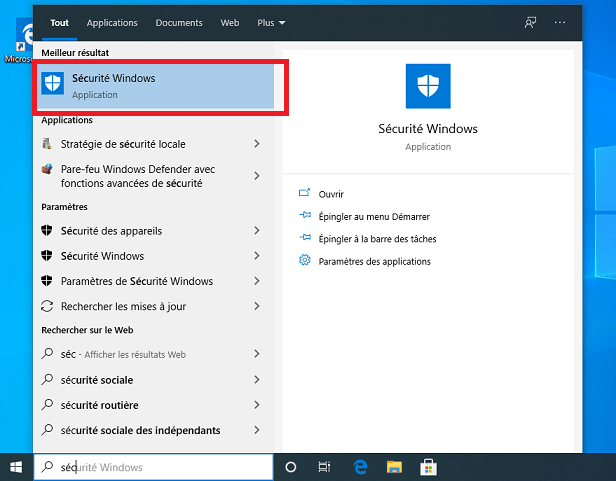Select the Web search tab
The height and width of the screenshot is (481, 616).
230,22
